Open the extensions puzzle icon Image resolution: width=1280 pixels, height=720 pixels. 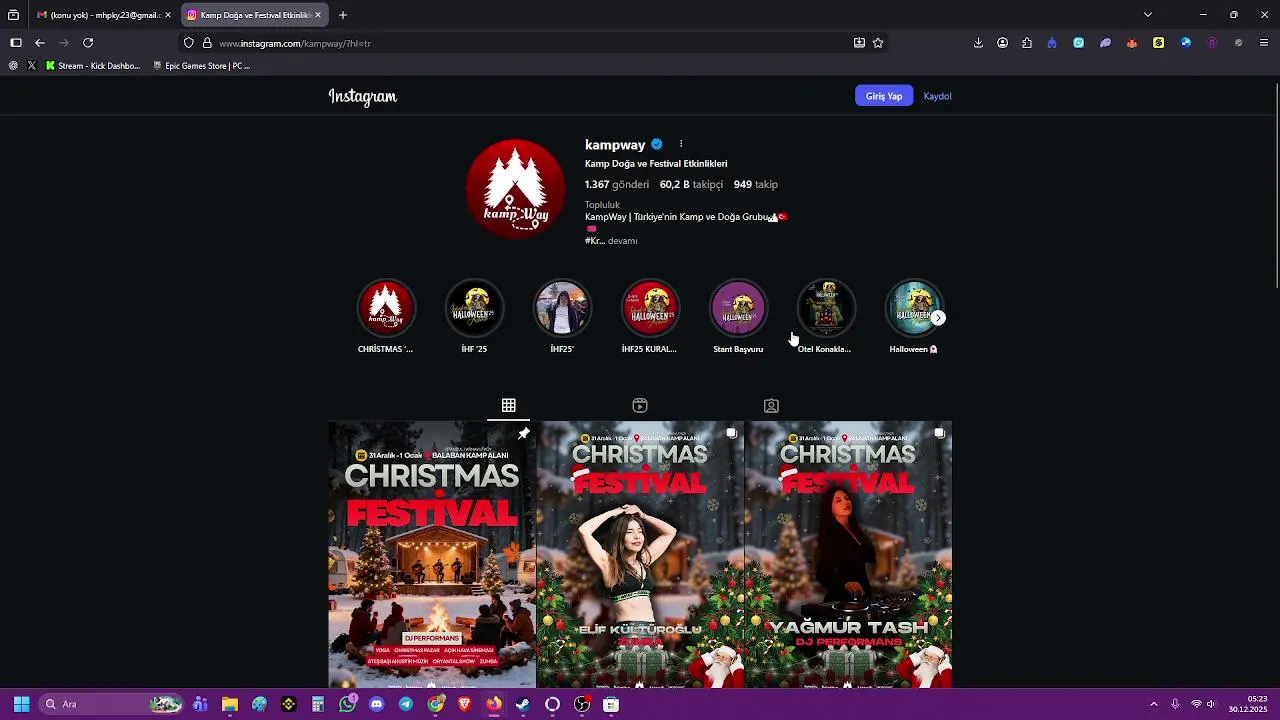click(x=1027, y=43)
